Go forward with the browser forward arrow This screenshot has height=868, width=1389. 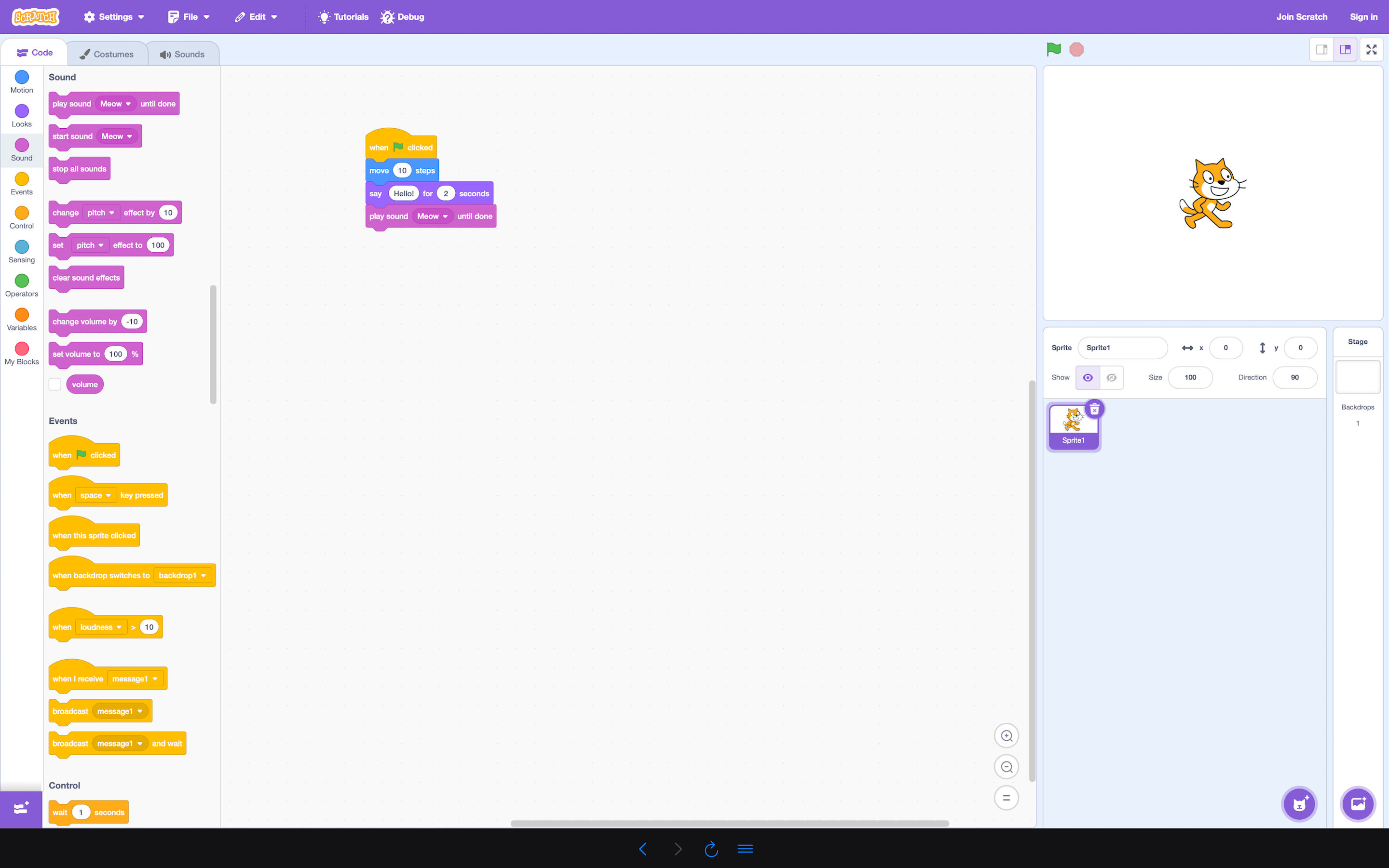[678, 849]
